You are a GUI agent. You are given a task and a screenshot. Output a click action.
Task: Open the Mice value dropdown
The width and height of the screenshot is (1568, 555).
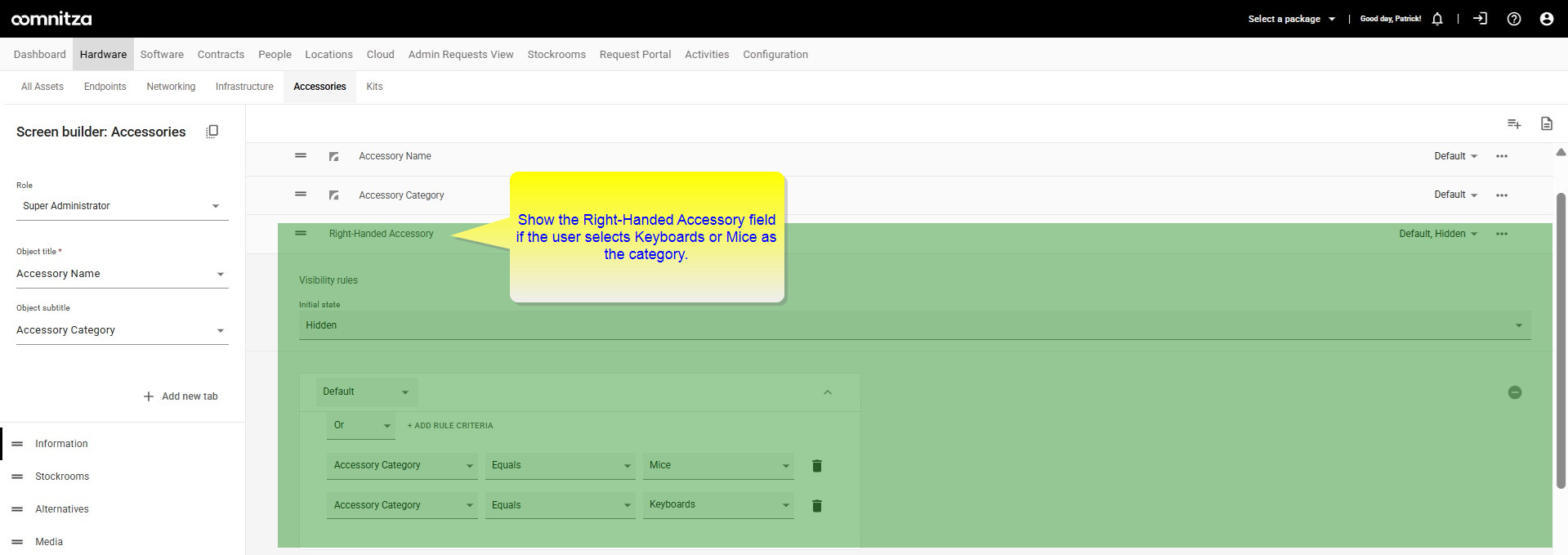pos(718,465)
